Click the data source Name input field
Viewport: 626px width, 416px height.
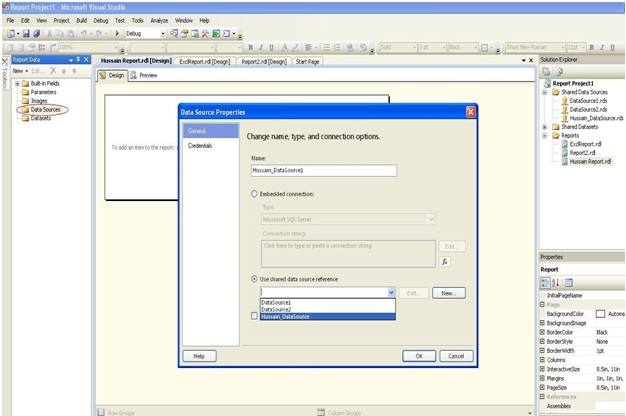pyautogui.click(x=324, y=170)
